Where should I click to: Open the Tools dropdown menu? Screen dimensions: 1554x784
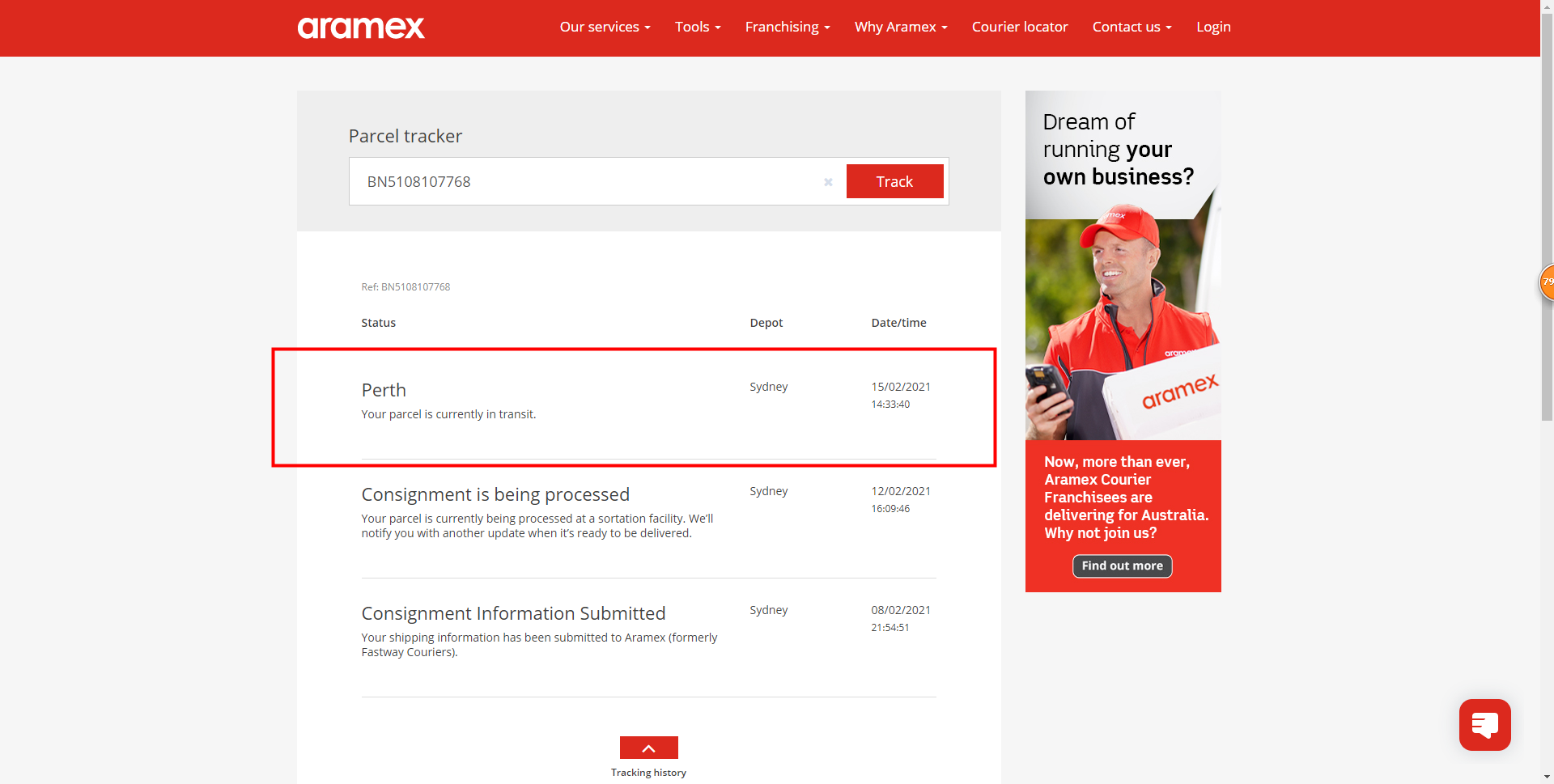[x=697, y=27]
